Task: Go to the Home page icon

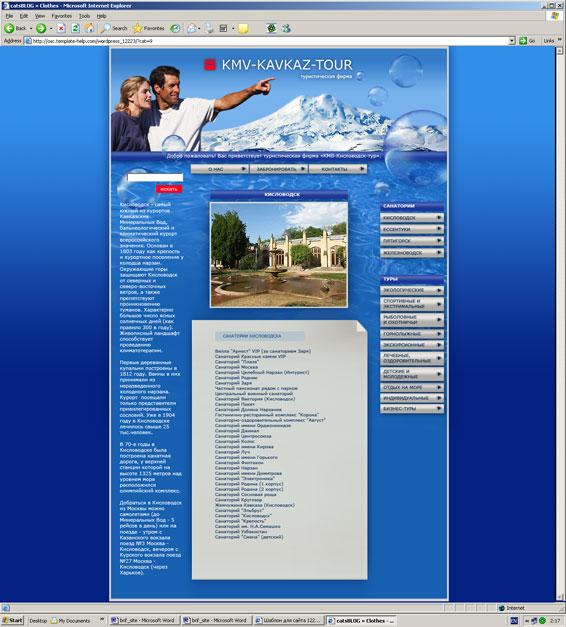Action: pyautogui.click(x=90, y=28)
